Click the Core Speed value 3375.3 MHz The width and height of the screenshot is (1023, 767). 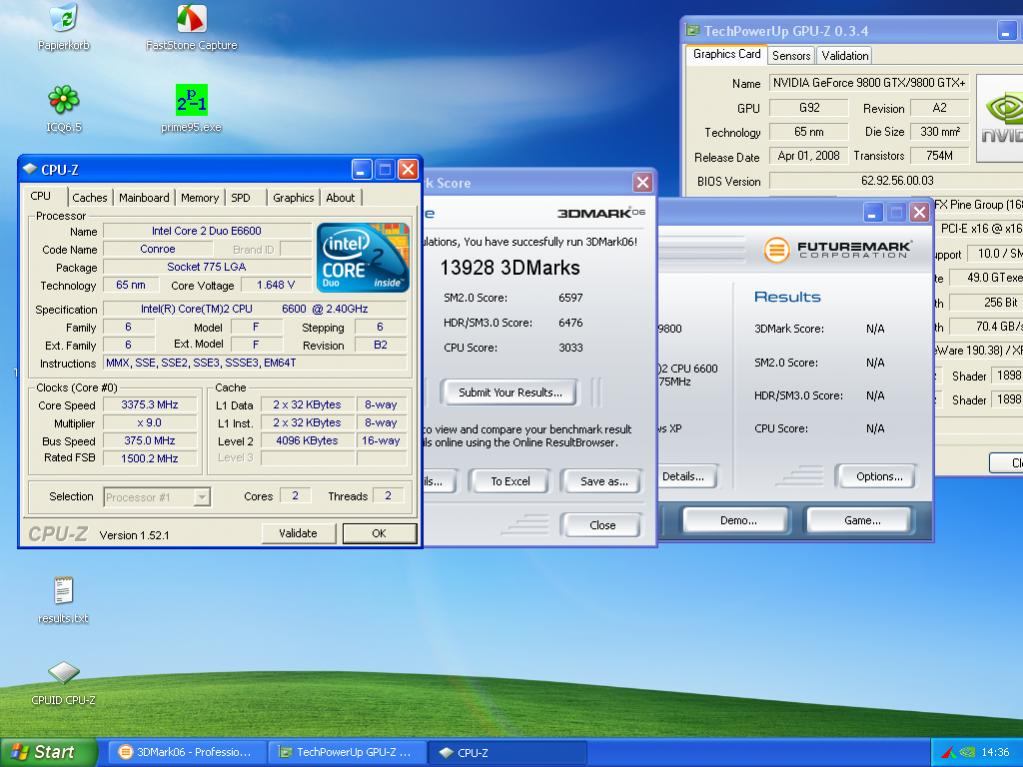(x=149, y=404)
